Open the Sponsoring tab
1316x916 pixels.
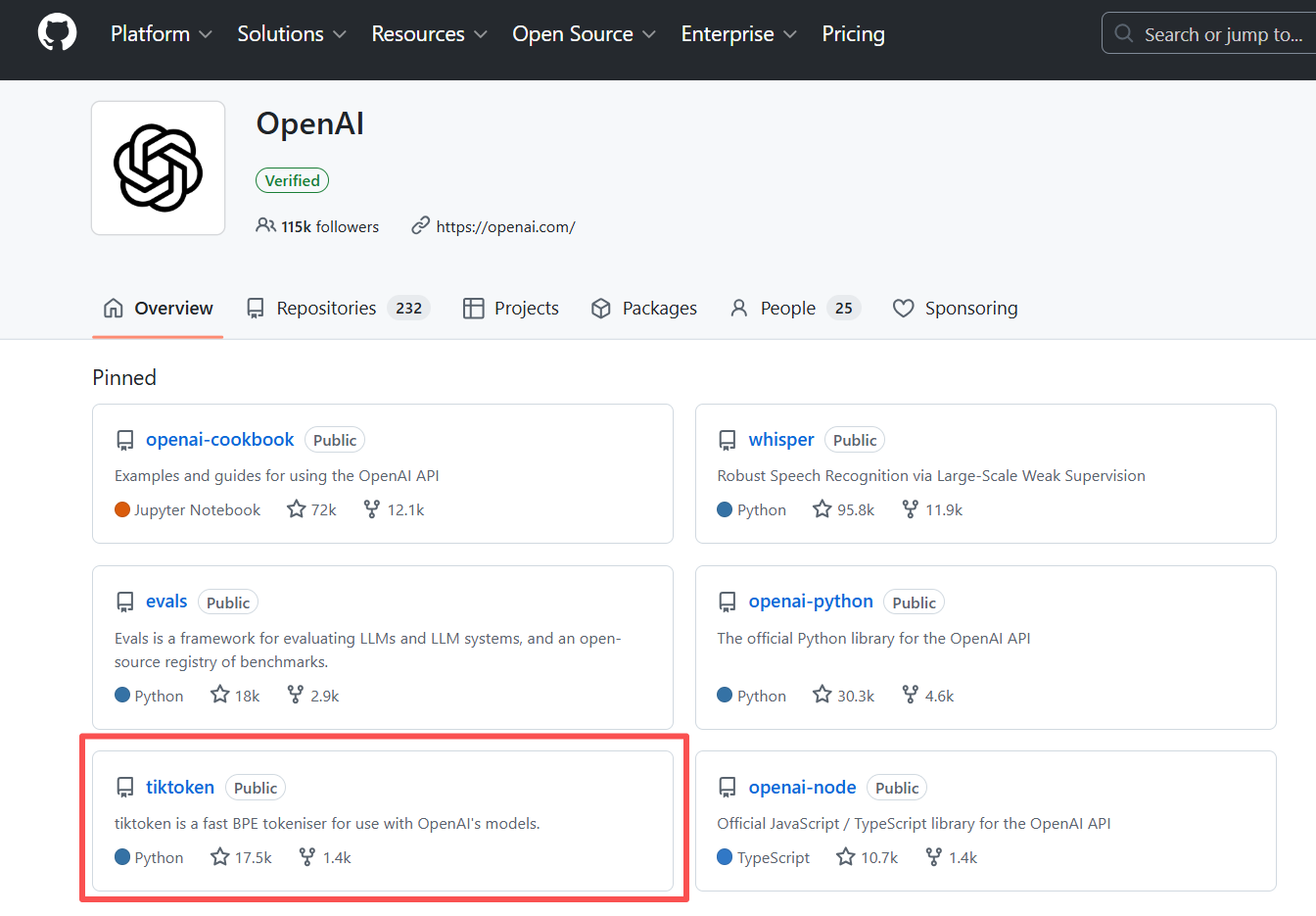pyautogui.click(x=956, y=308)
